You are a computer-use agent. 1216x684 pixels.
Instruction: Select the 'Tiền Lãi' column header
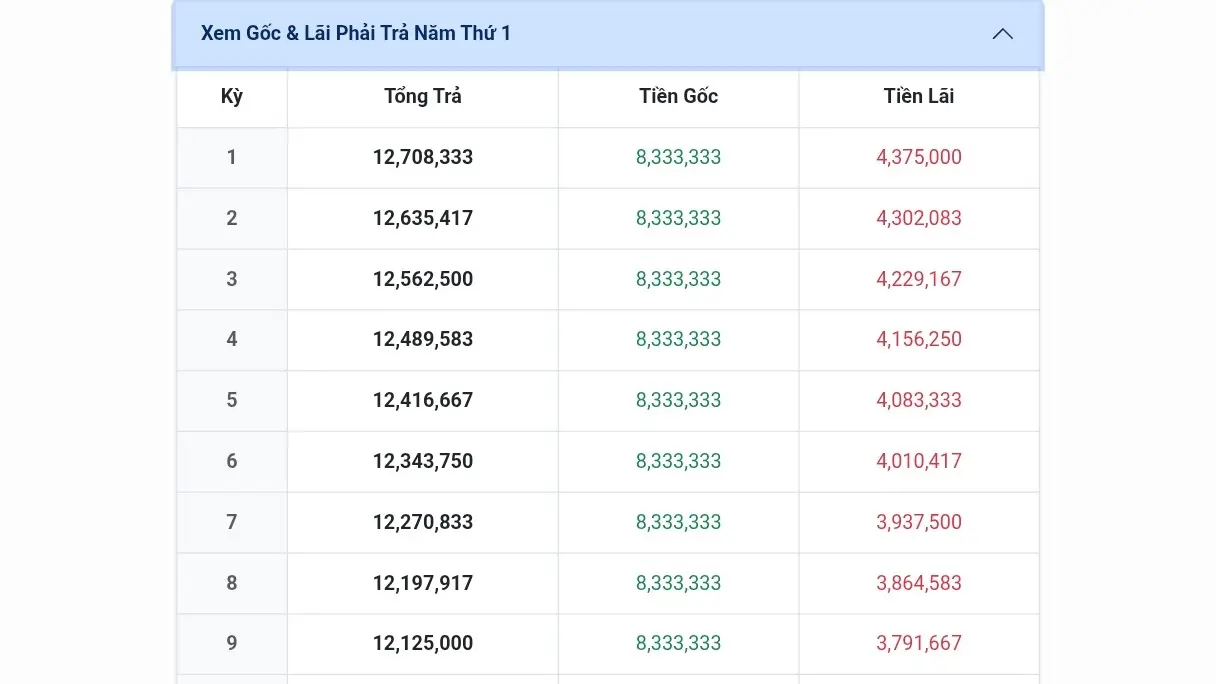[x=918, y=97]
